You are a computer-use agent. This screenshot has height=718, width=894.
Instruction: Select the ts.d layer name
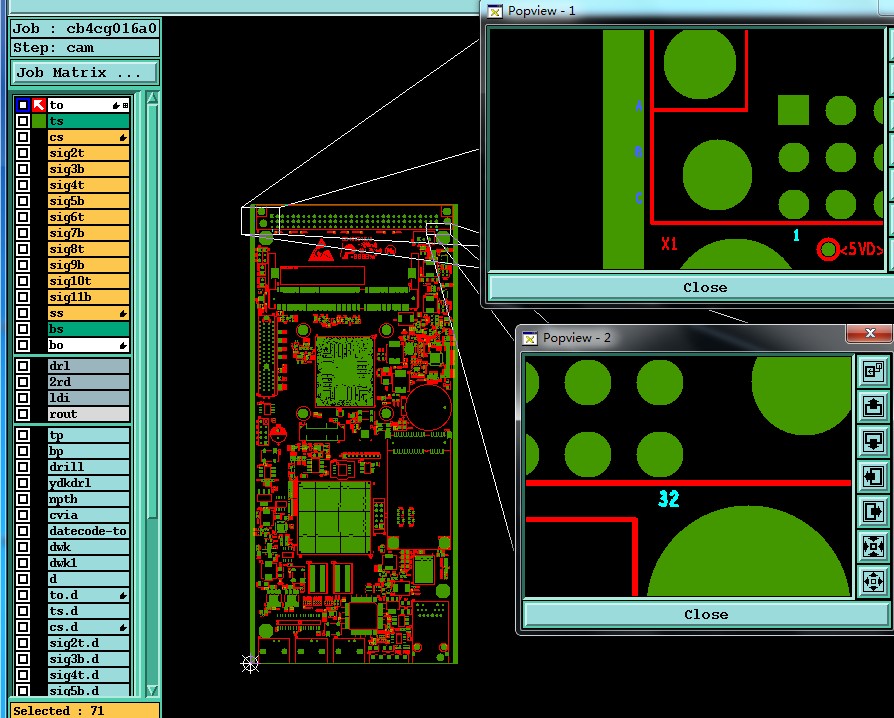point(88,611)
